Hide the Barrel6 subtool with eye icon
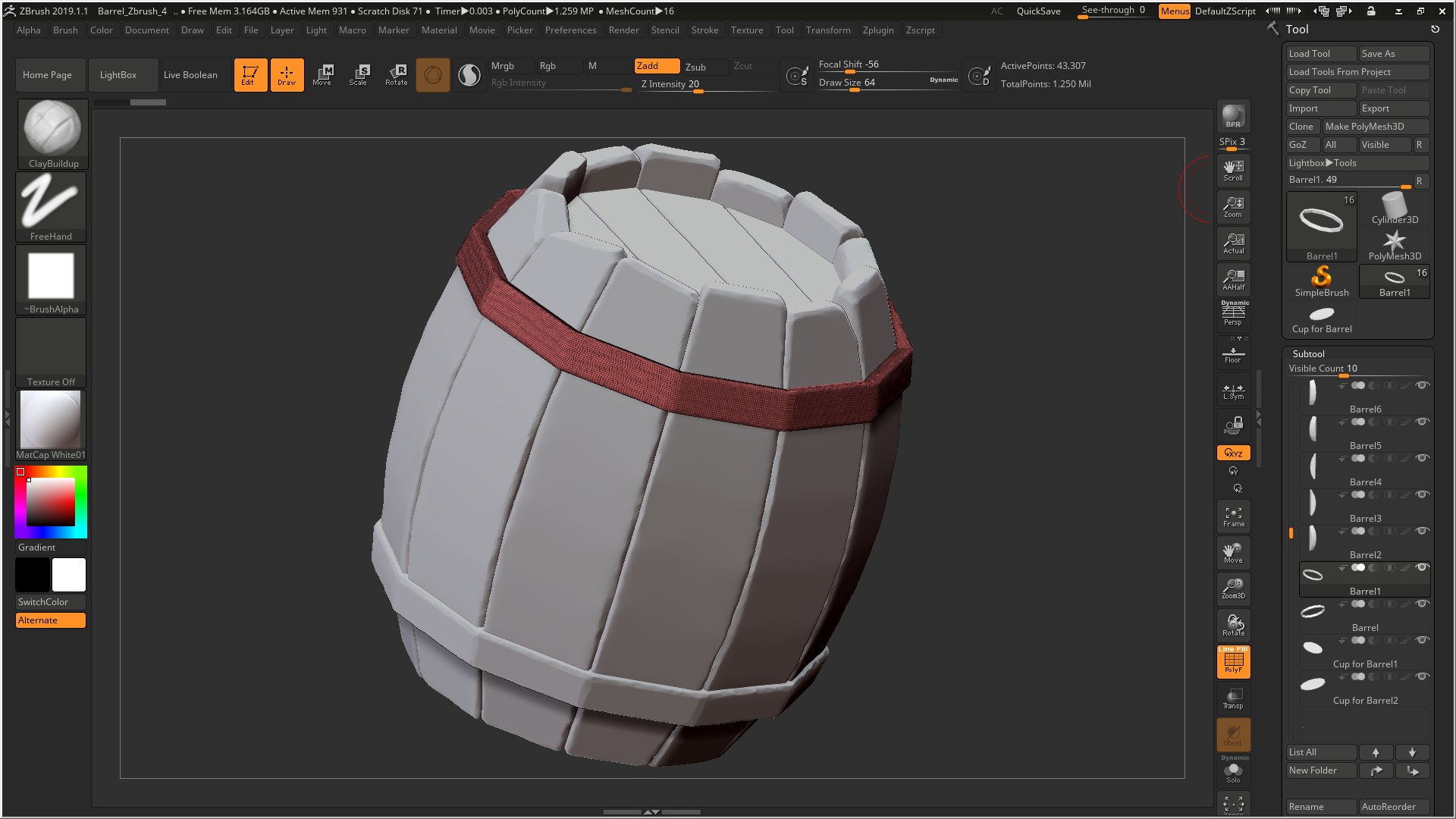This screenshot has width=1456, height=819. (x=1423, y=385)
